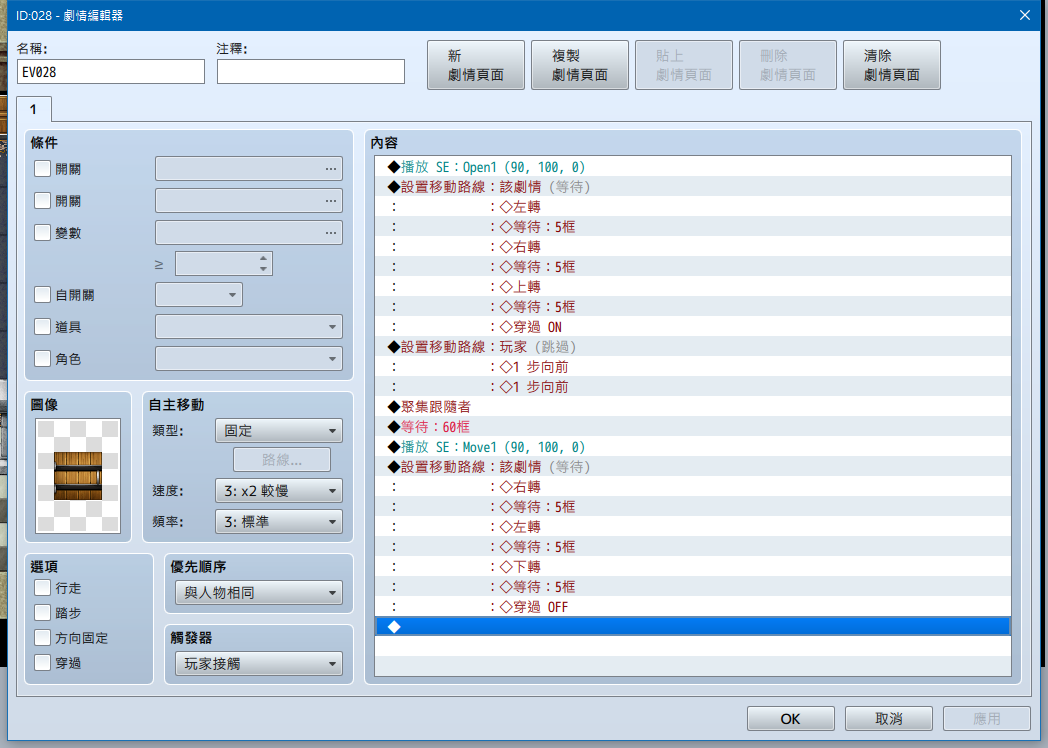Confirm with the OK button
This screenshot has width=1048, height=748.
tap(791, 719)
